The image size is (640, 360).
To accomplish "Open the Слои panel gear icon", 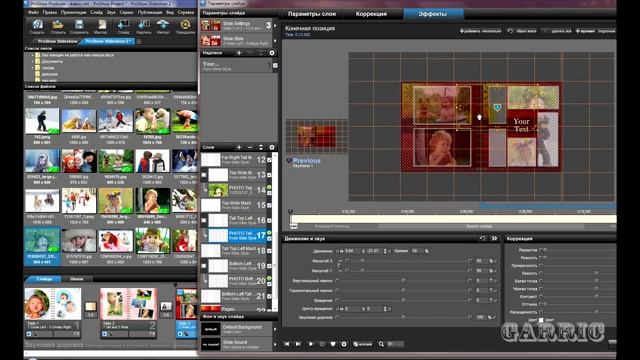I will pos(272,147).
